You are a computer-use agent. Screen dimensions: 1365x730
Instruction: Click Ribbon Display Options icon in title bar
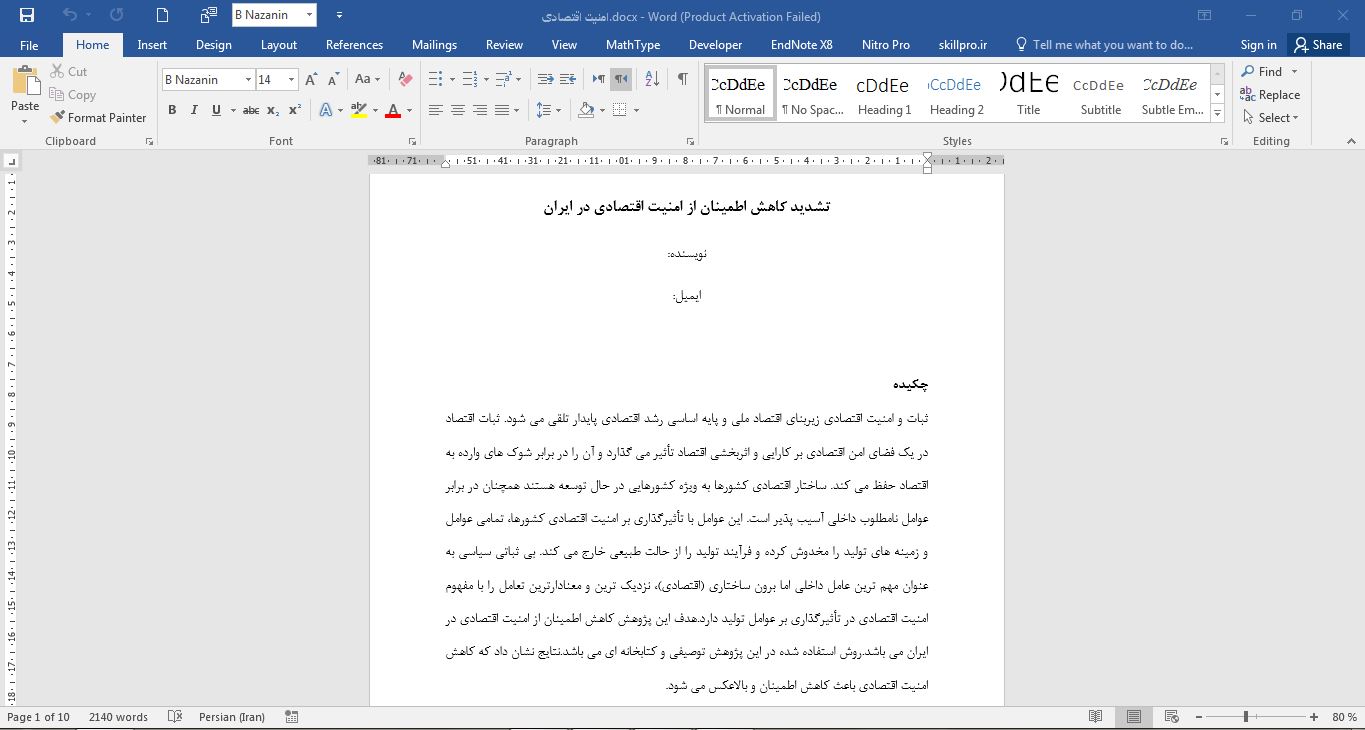1205,15
